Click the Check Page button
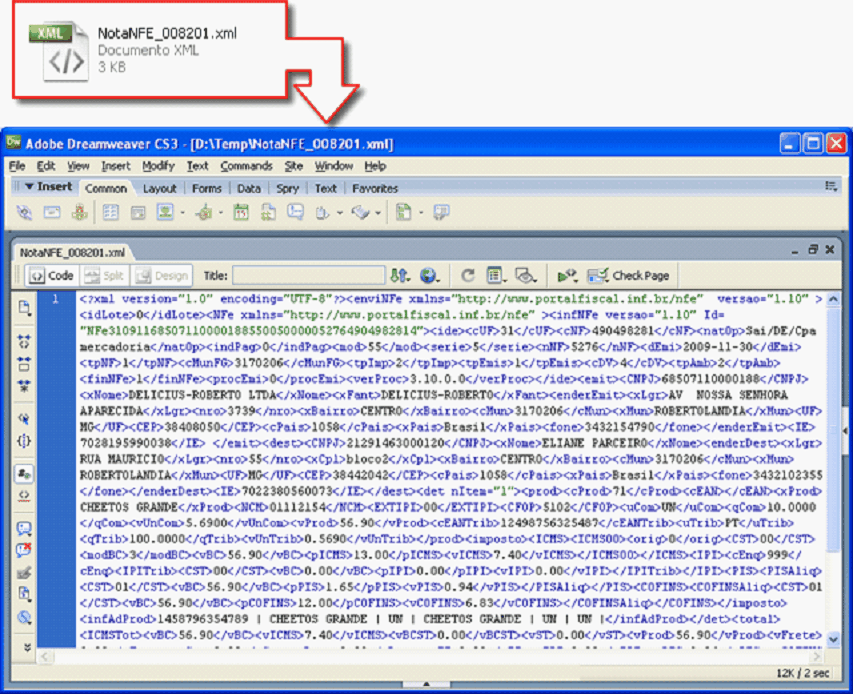This screenshot has height=695, width=854. click(629, 276)
